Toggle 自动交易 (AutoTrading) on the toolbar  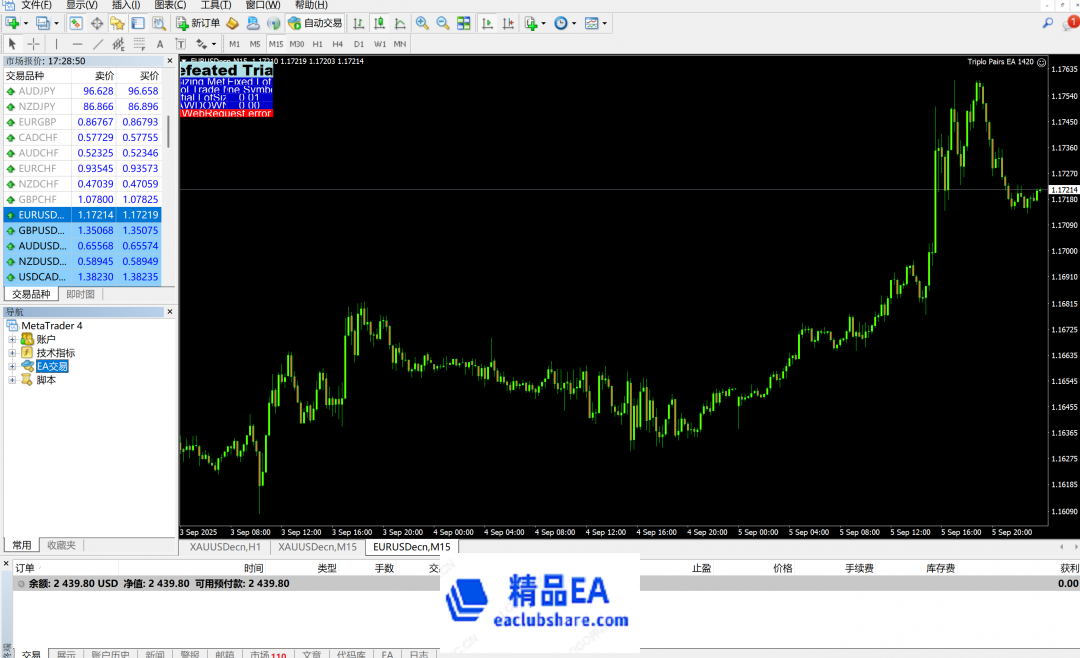click(x=314, y=23)
